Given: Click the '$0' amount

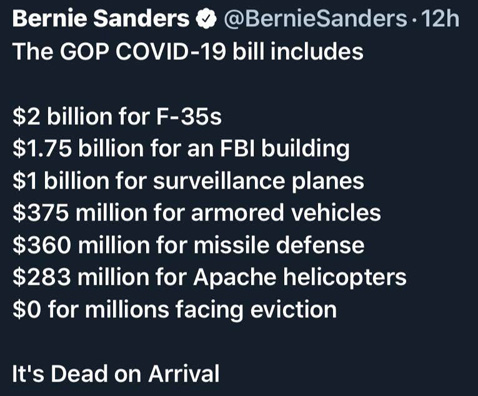Looking at the screenshot, I should click(27, 309).
